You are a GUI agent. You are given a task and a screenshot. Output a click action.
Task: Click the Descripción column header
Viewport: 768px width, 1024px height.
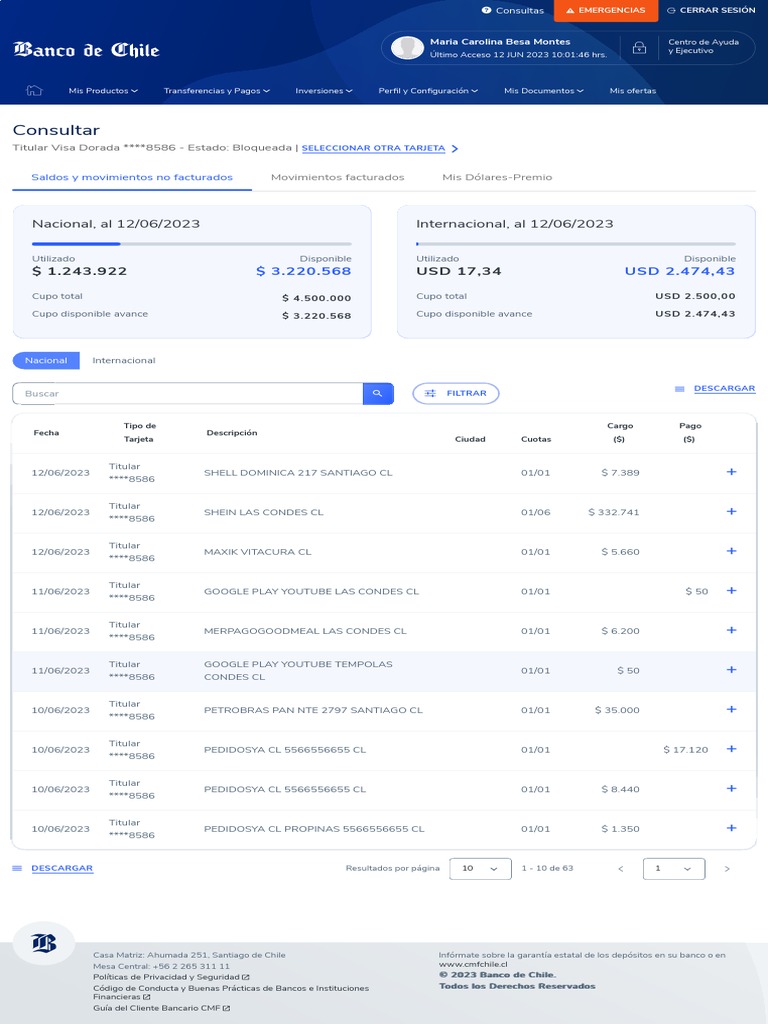[x=232, y=432]
